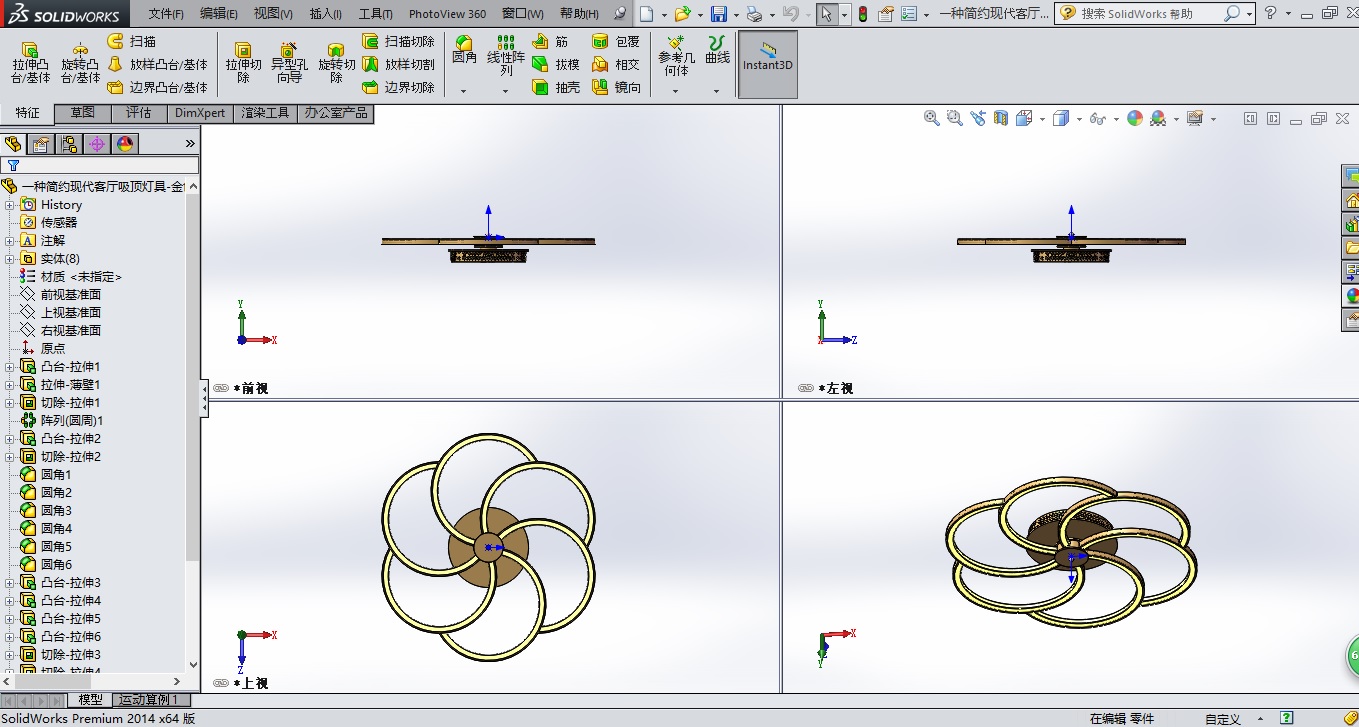Choose the 拔模 draft tool
Image resolution: width=1359 pixels, height=727 pixels.
click(556, 64)
